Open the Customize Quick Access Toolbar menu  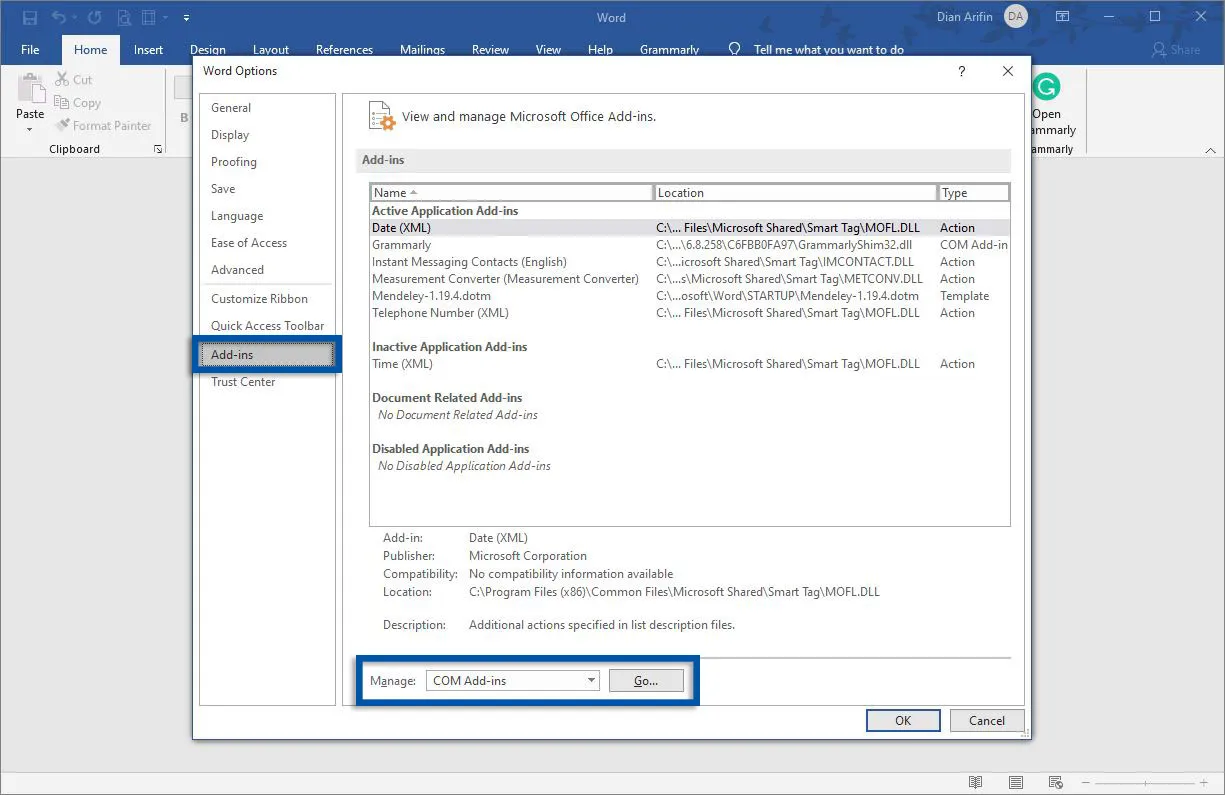point(185,18)
